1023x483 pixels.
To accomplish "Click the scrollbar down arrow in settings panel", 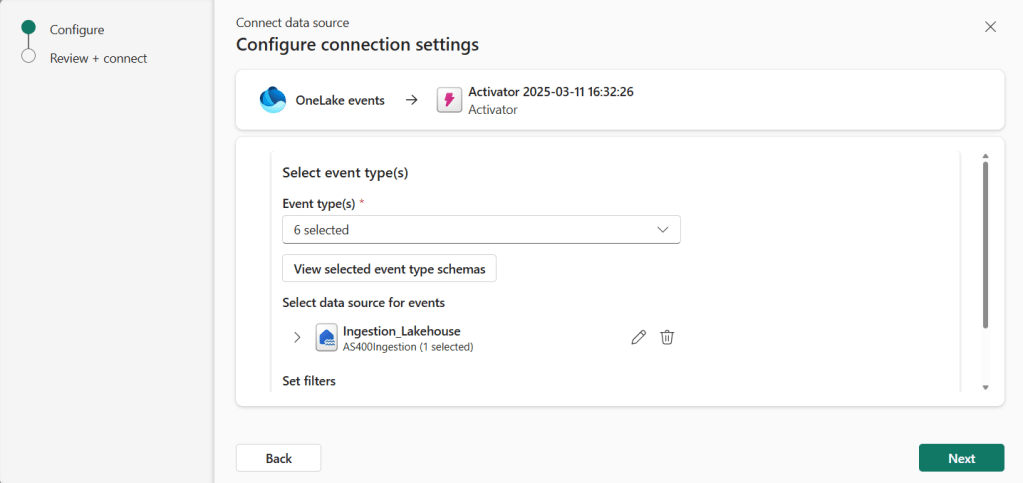I will pyautogui.click(x=985, y=387).
